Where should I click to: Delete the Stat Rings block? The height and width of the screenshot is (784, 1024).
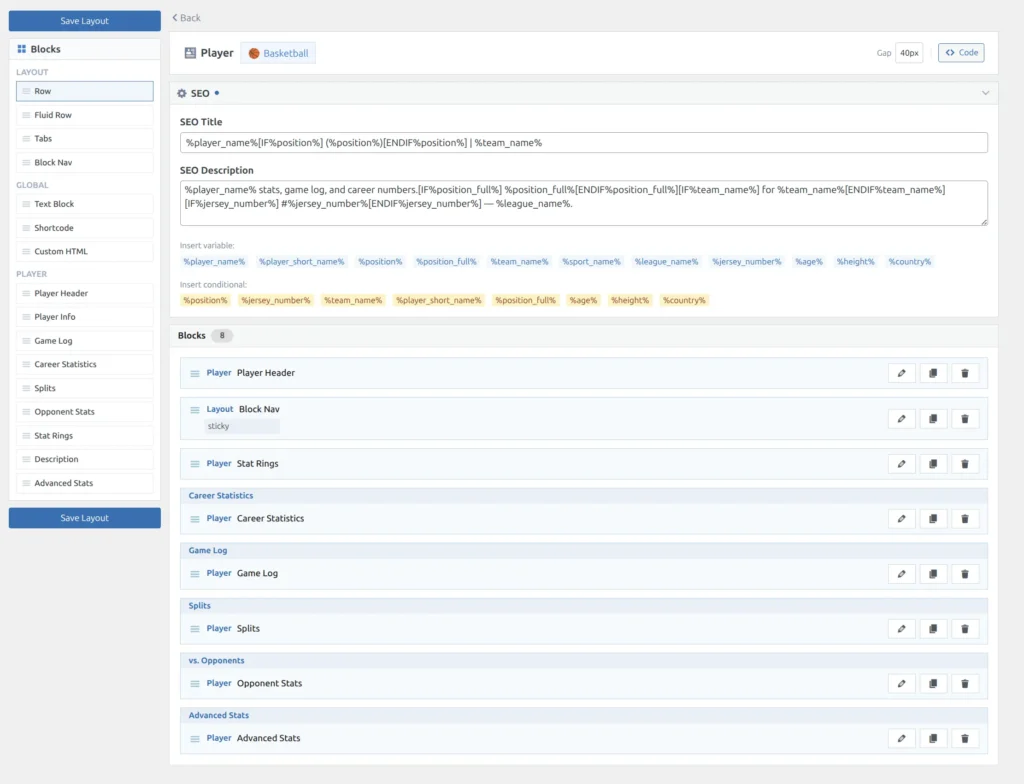[965, 464]
